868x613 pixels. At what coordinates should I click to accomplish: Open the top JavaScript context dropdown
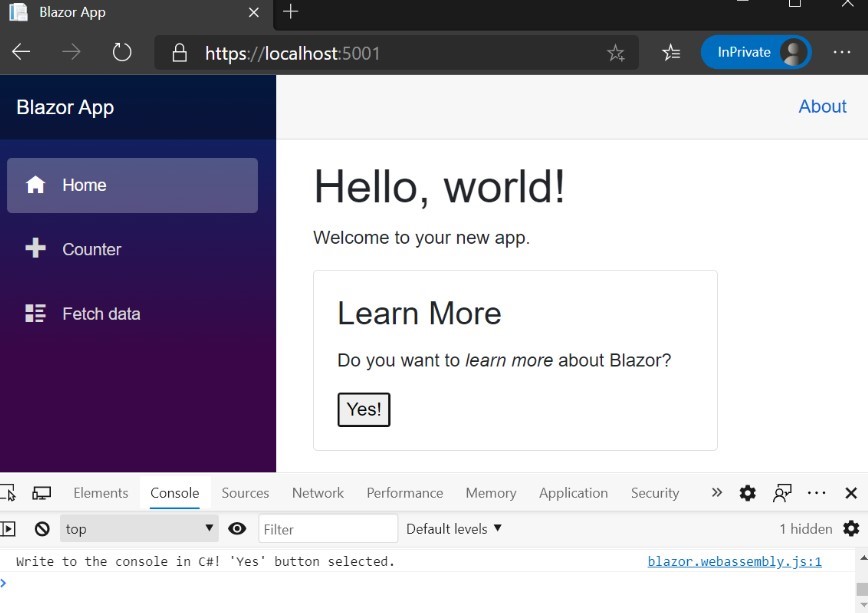point(139,529)
